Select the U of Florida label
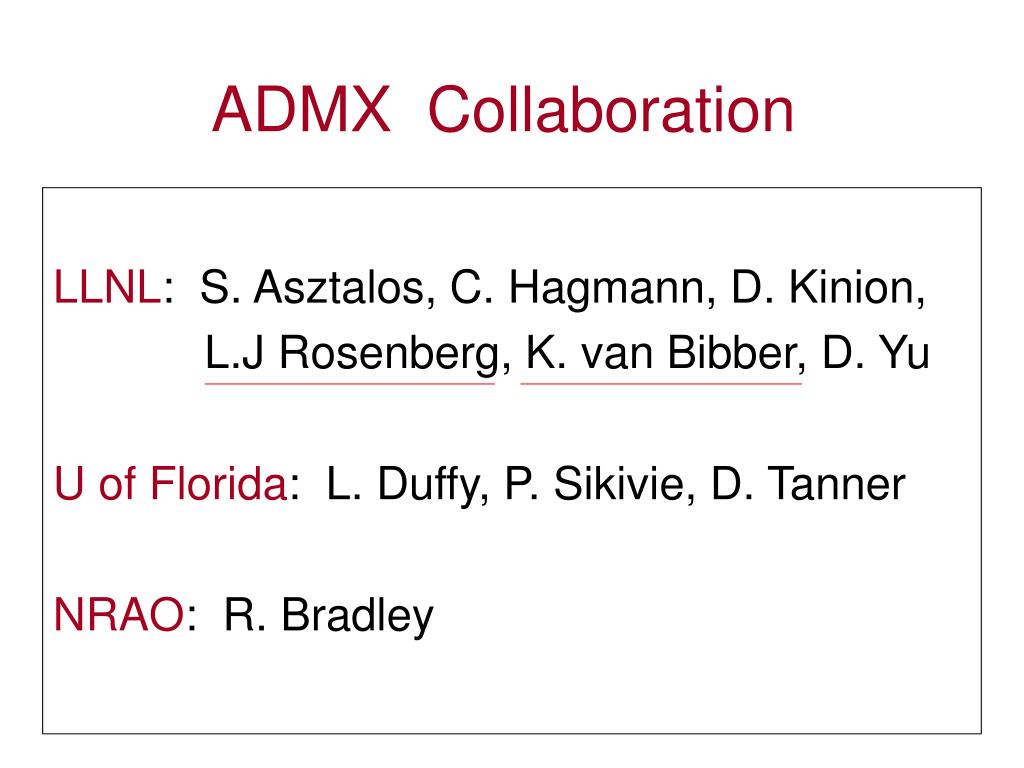The height and width of the screenshot is (768, 1024). coord(170,484)
